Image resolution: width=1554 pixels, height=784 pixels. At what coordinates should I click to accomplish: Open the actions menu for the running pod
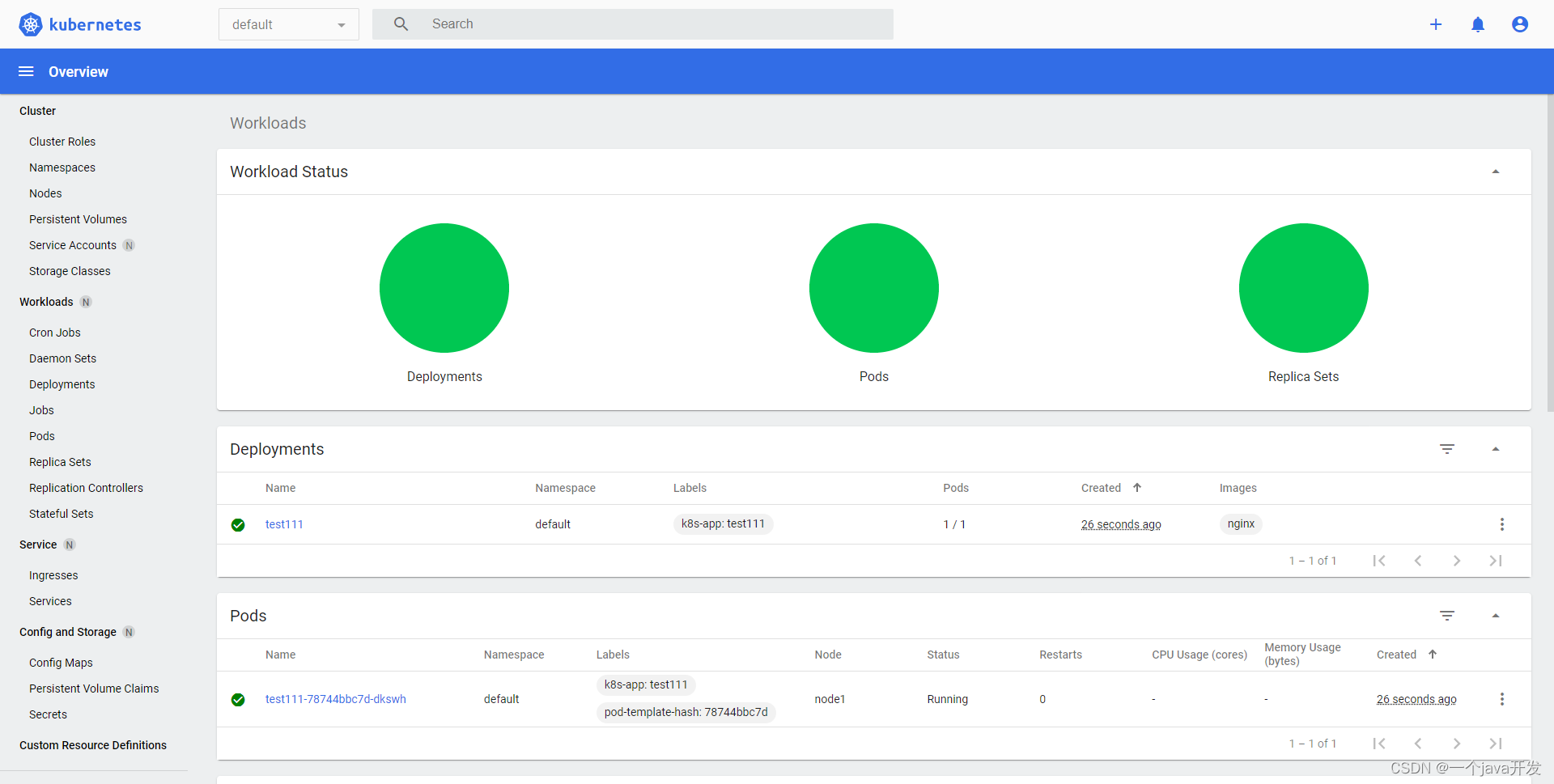1502,699
